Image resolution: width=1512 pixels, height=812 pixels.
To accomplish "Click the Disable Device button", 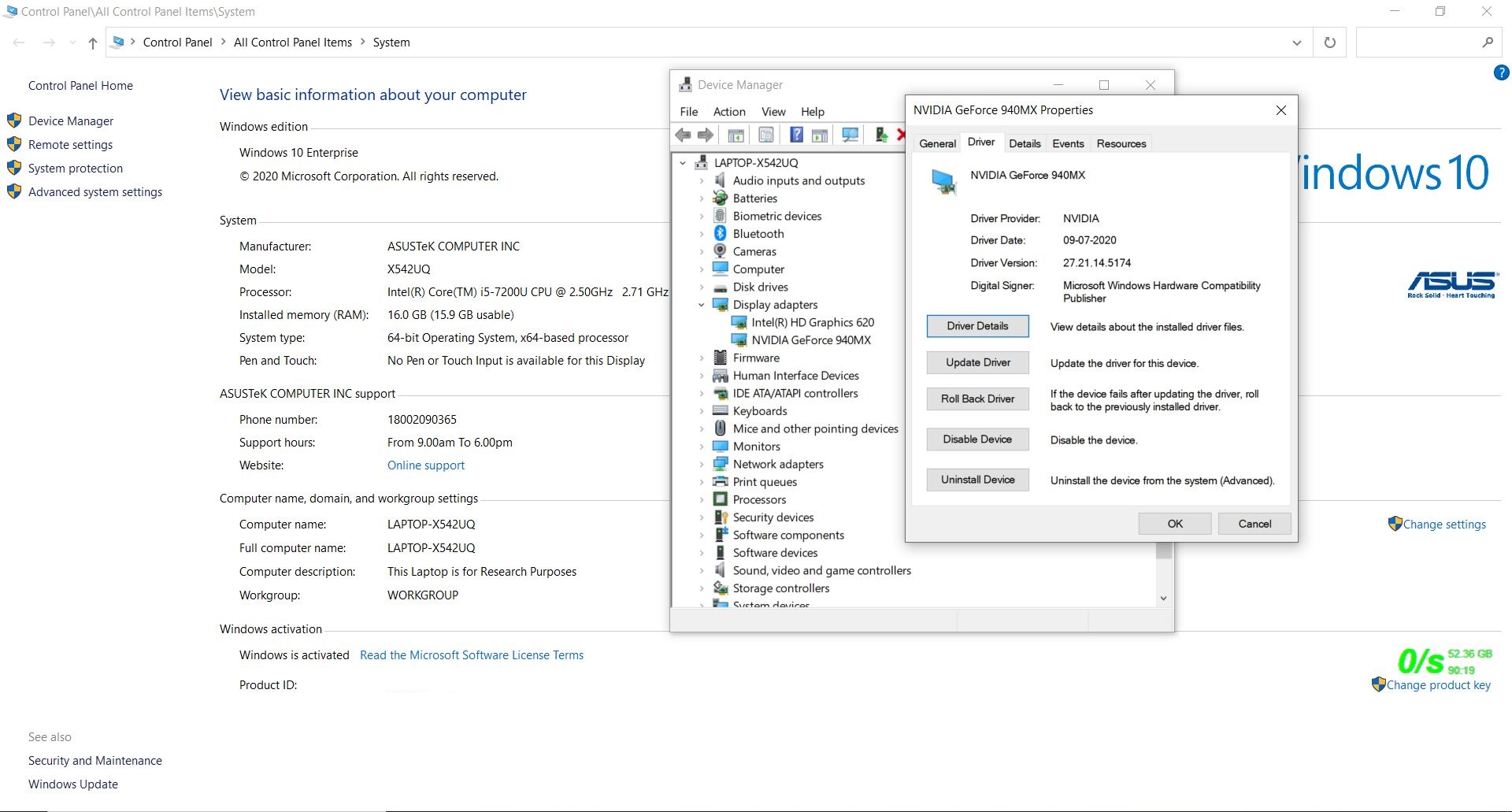I will tap(977, 439).
